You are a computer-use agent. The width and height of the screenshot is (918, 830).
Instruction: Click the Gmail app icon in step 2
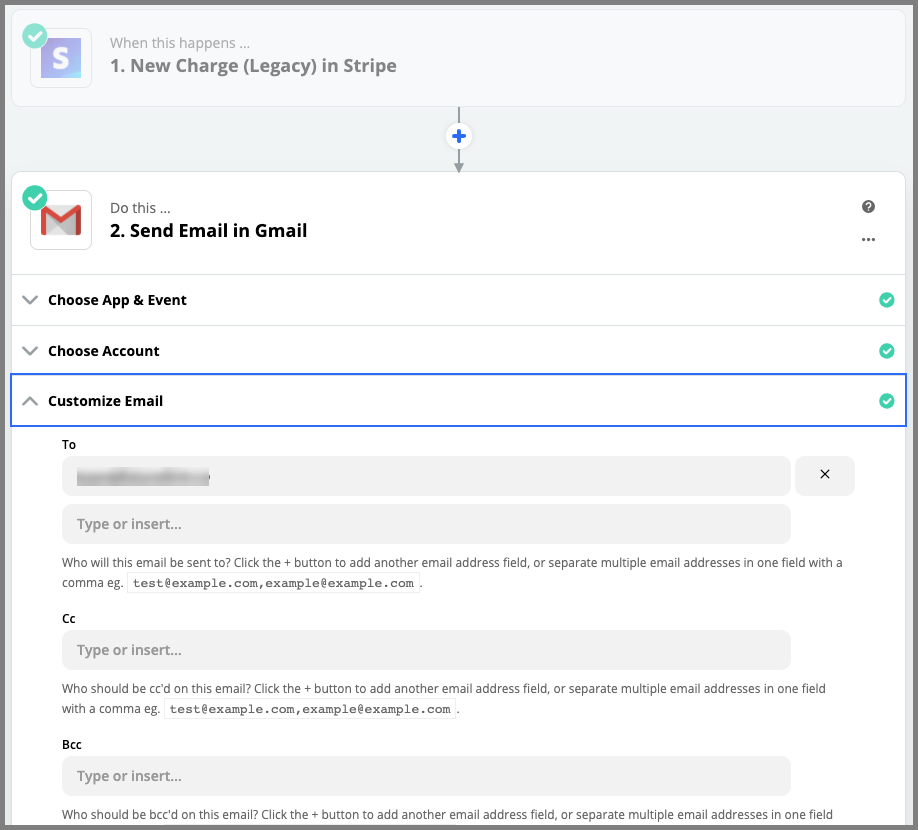[x=61, y=220]
